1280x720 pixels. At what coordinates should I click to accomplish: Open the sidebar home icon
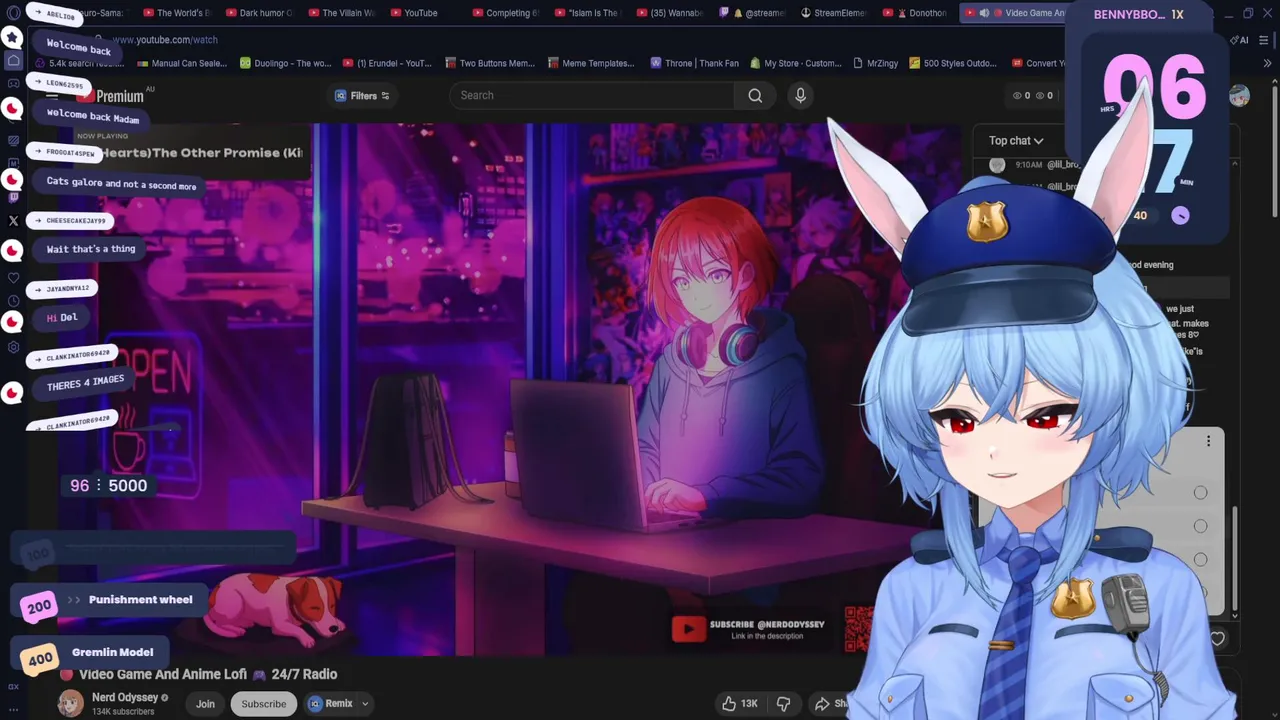pyautogui.click(x=13, y=60)
